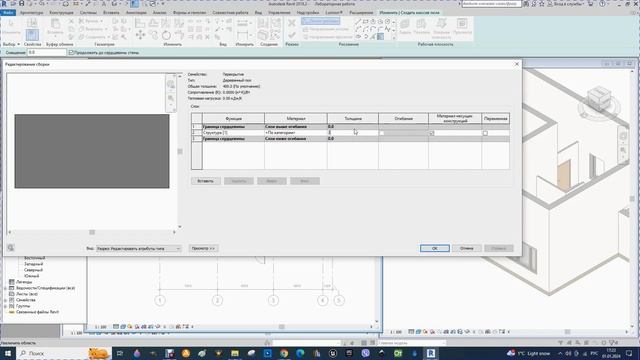Click the 3D view horizontal scrollbar thumb

click(x=567, y=332)
